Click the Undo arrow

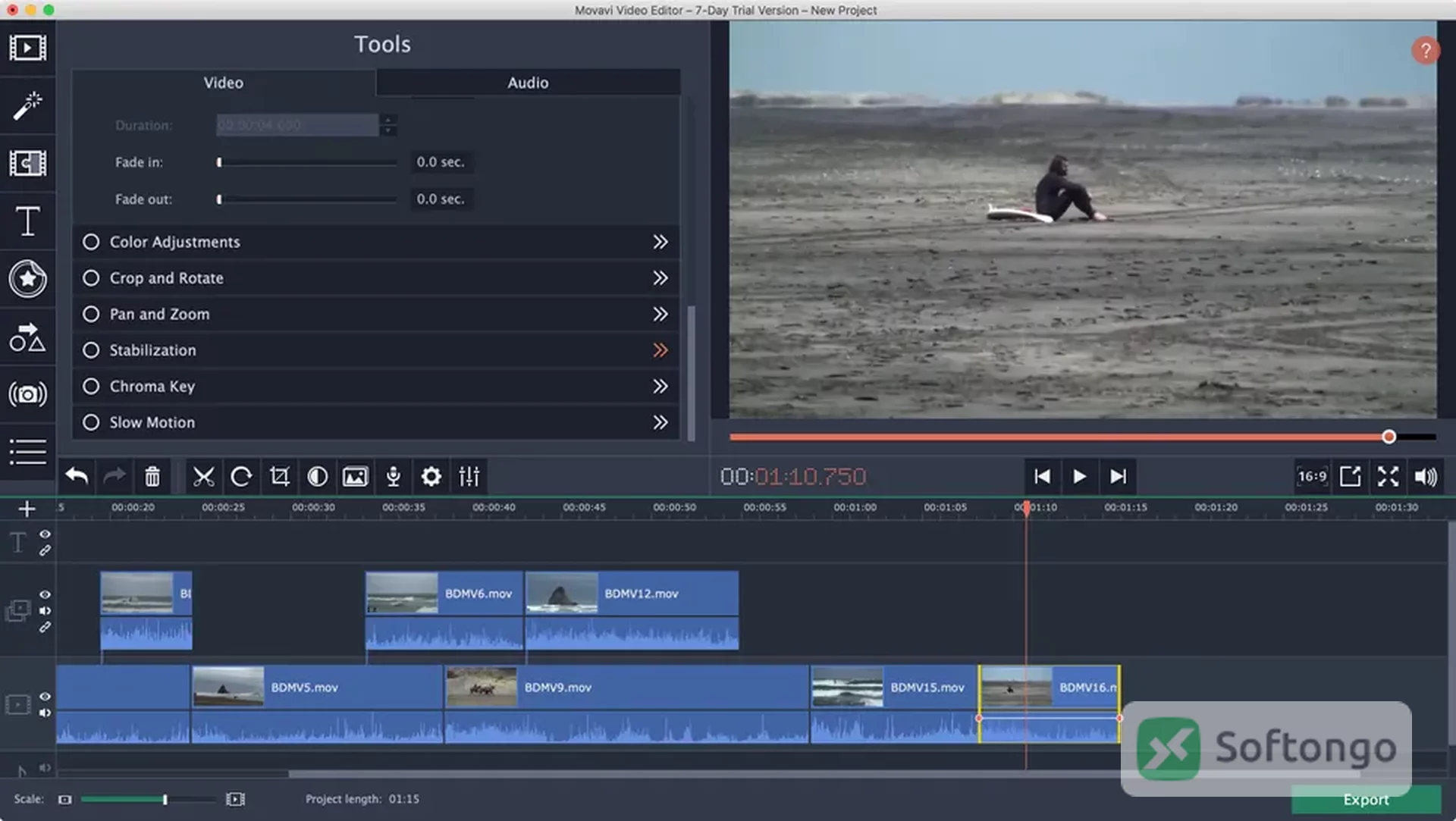pos(77,476)
